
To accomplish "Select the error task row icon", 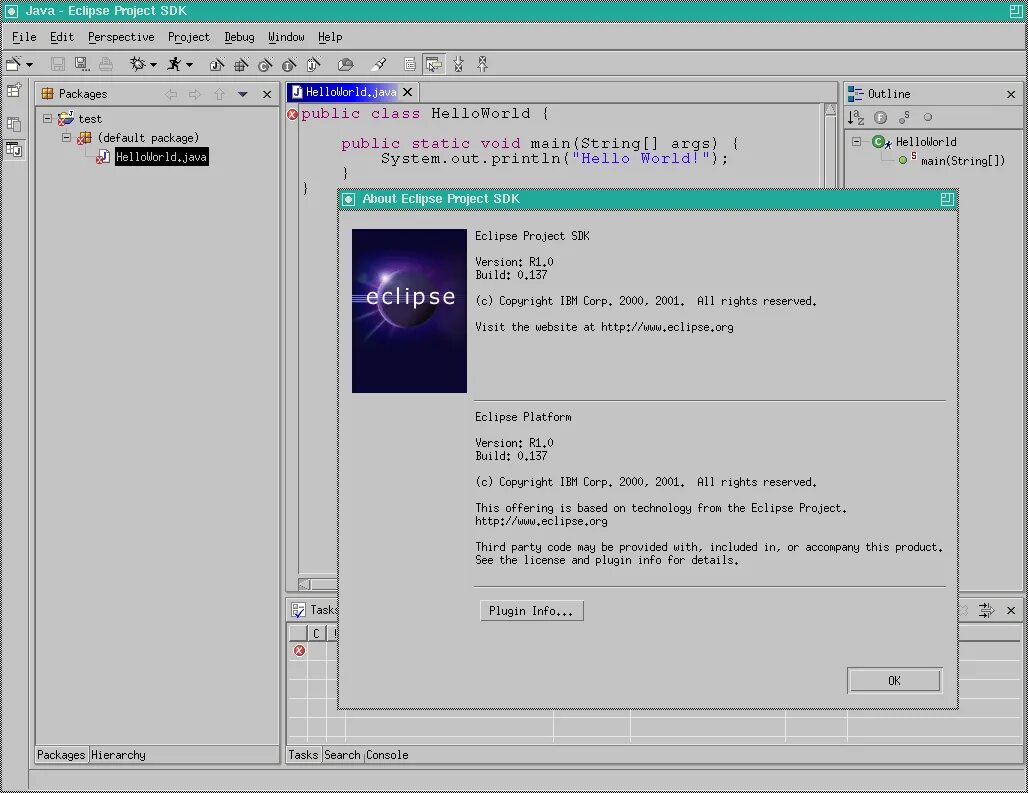I will coord(299,650).
